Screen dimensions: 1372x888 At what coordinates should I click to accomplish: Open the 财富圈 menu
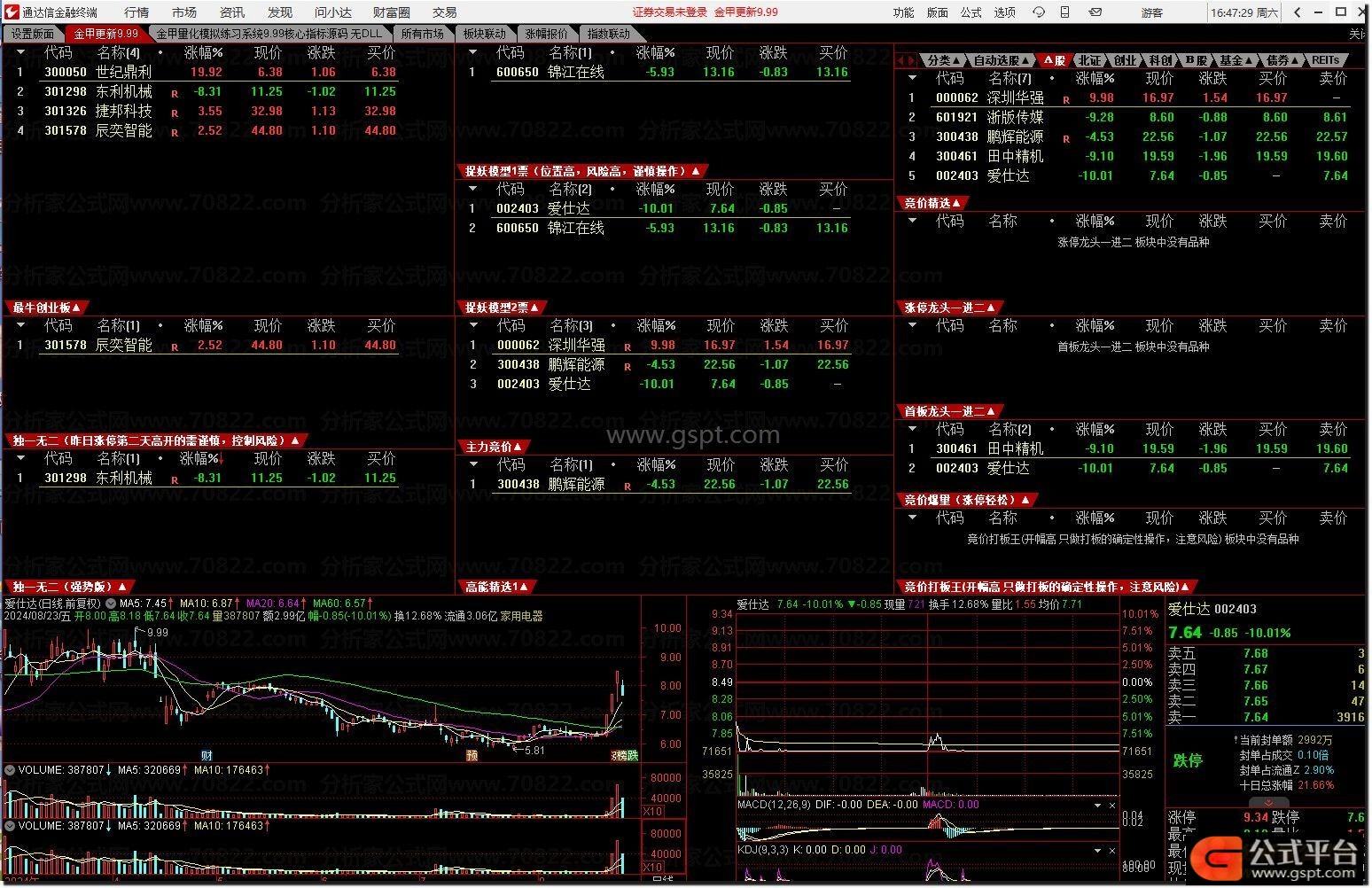pos(392,12)
